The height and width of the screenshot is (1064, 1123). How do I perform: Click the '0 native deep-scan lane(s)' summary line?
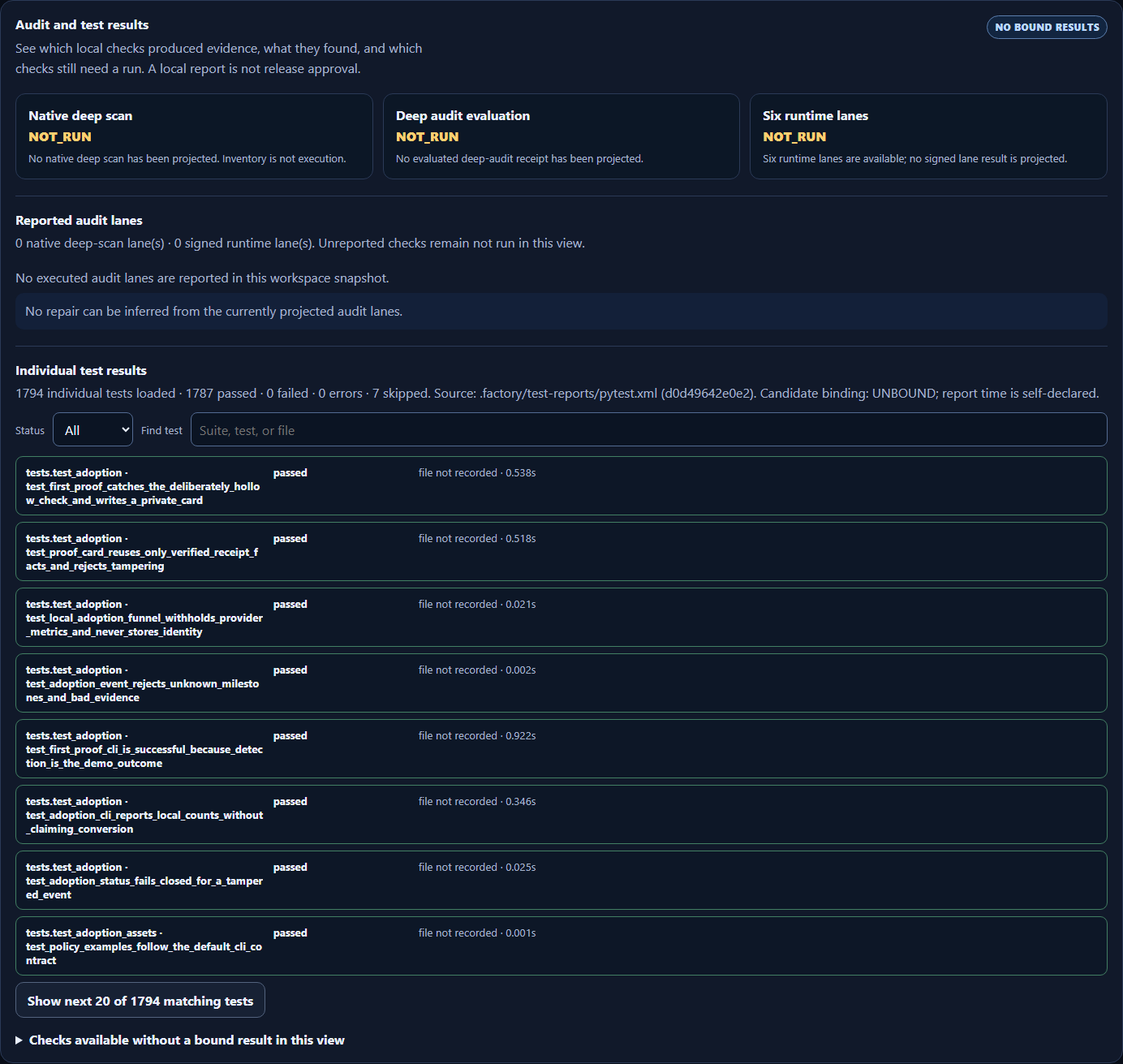300,243
